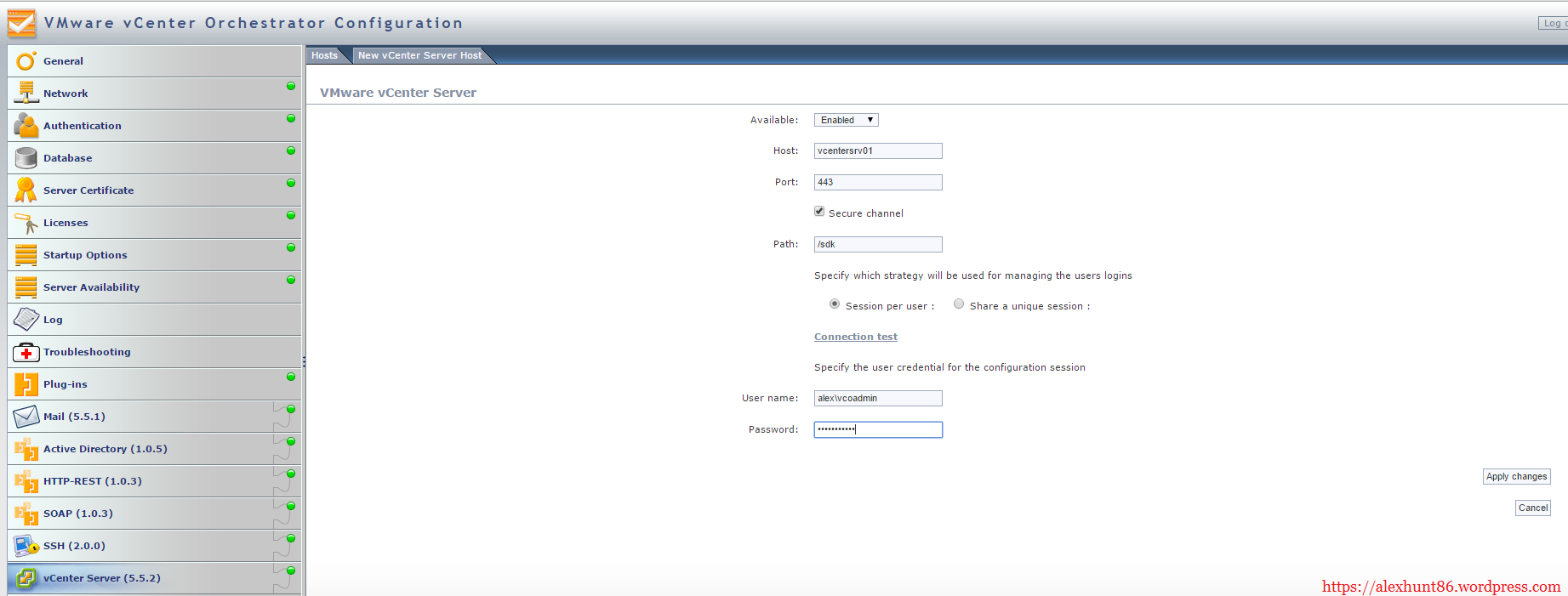Click the Licenses key icon
The width and height of the screenshot is (1568, 596).
point(26,223)
